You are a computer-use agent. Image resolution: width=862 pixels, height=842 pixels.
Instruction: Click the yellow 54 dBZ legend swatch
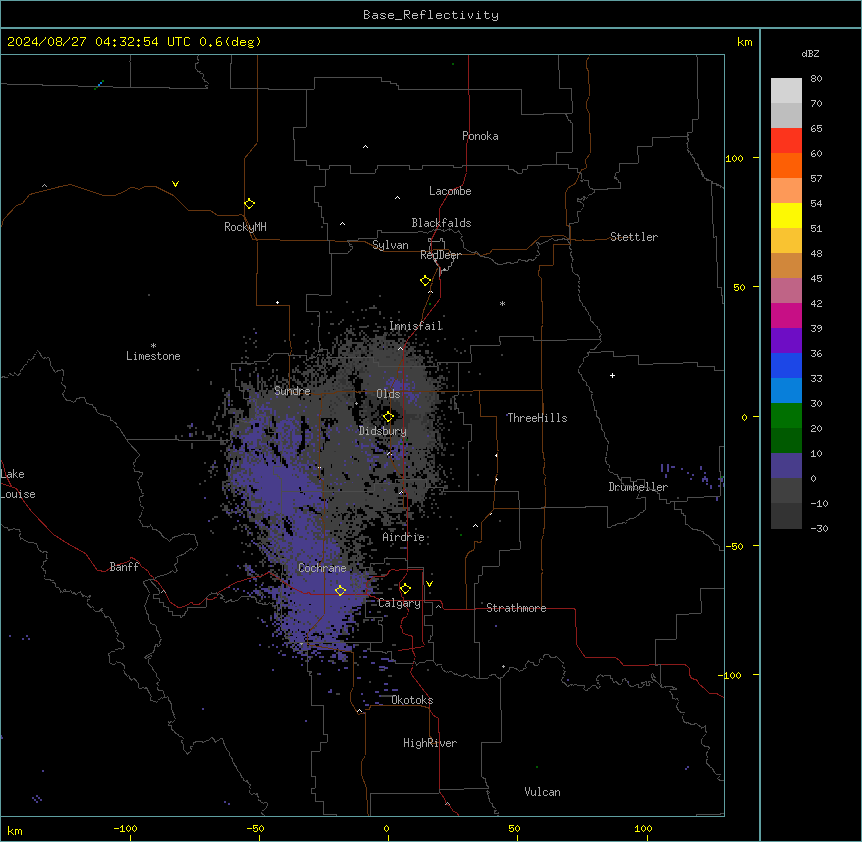tap(786, 215)
